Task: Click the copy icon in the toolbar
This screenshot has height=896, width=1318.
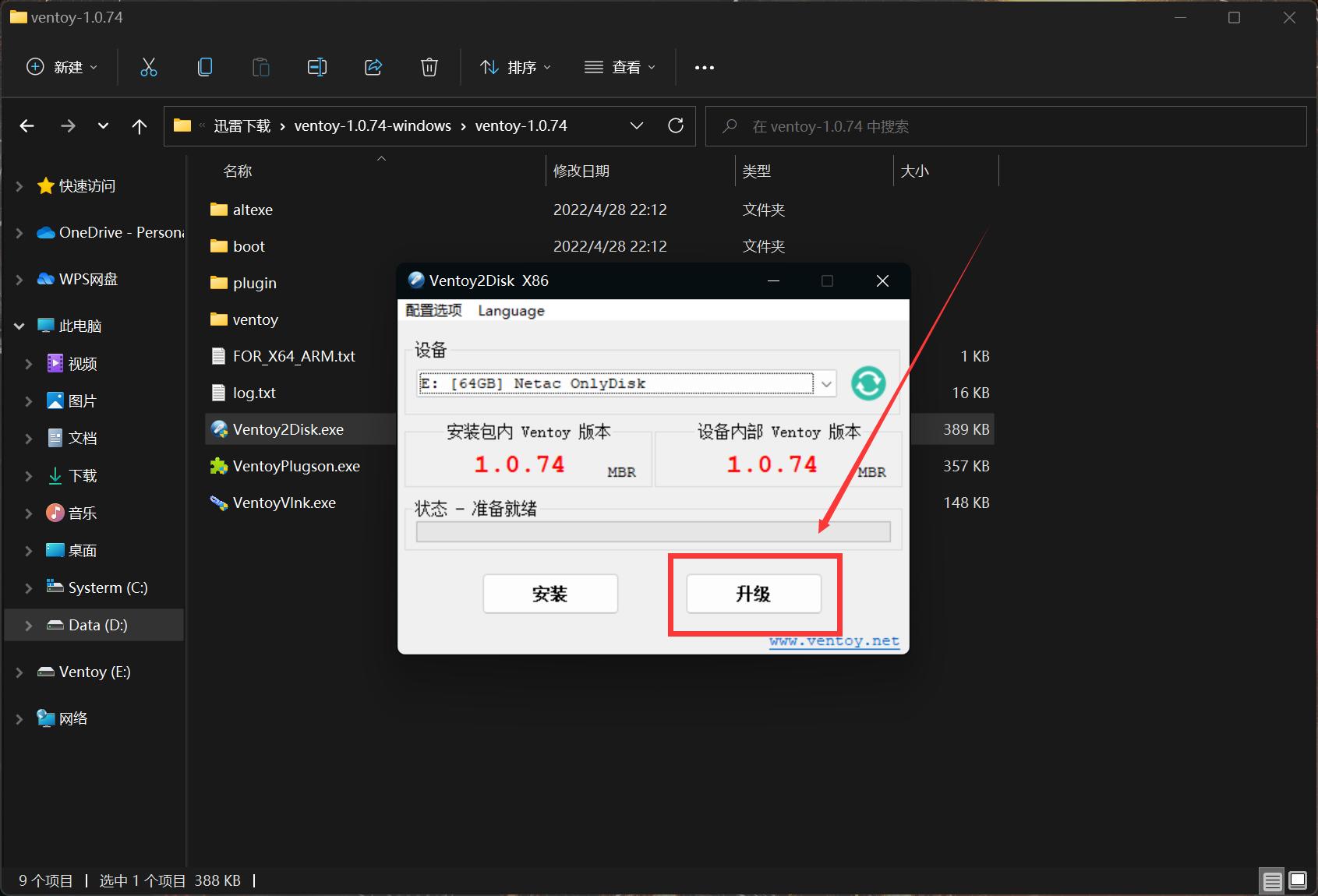Action: click(x=205, y=67)
